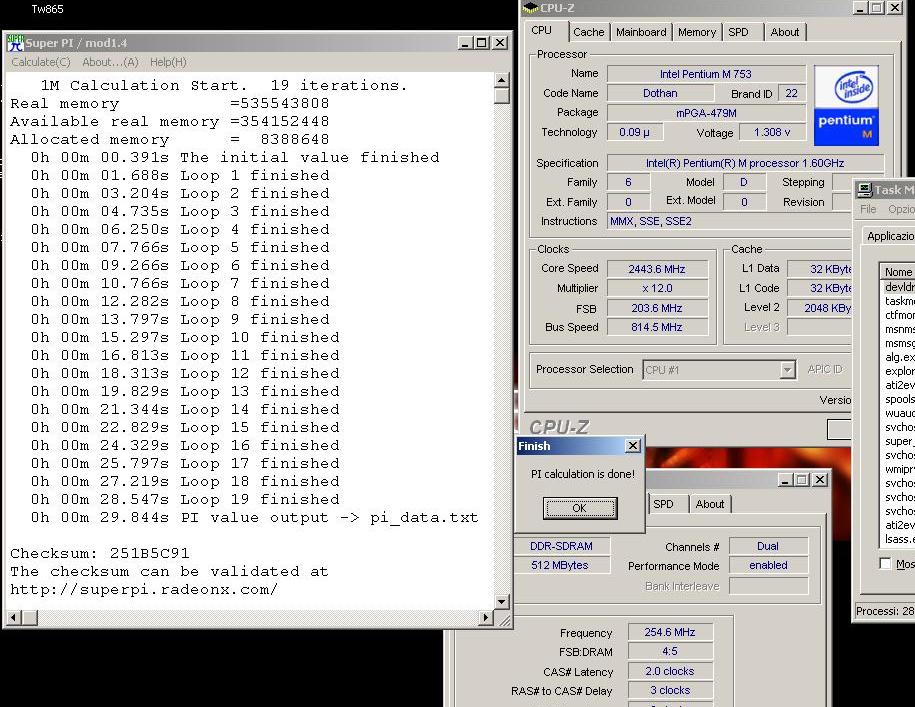Click the Super PI vertical scroll thumb
The image size is (915, 707).
coord(502,95)
